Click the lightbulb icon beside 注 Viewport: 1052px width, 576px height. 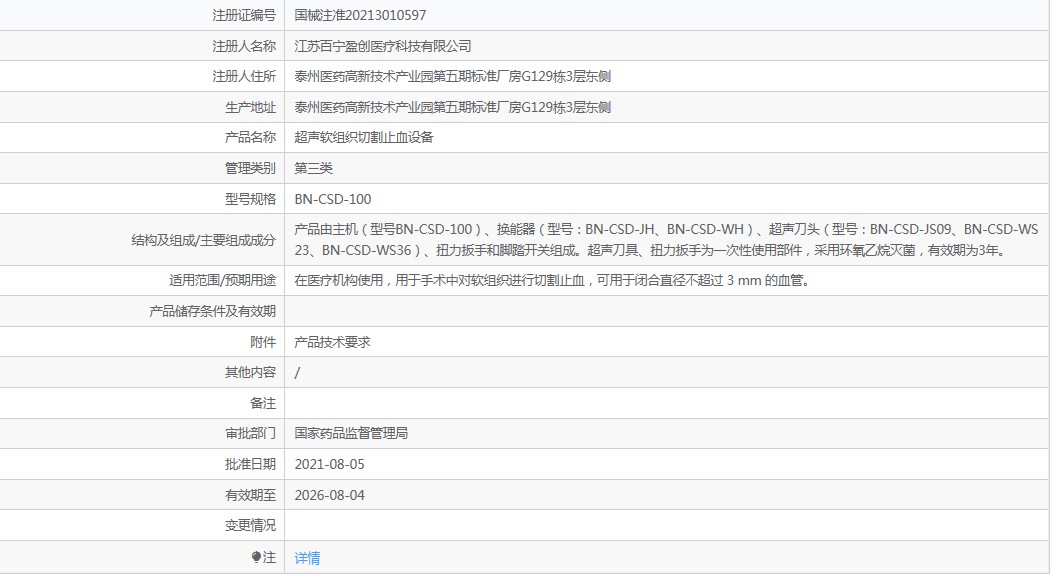256,557
